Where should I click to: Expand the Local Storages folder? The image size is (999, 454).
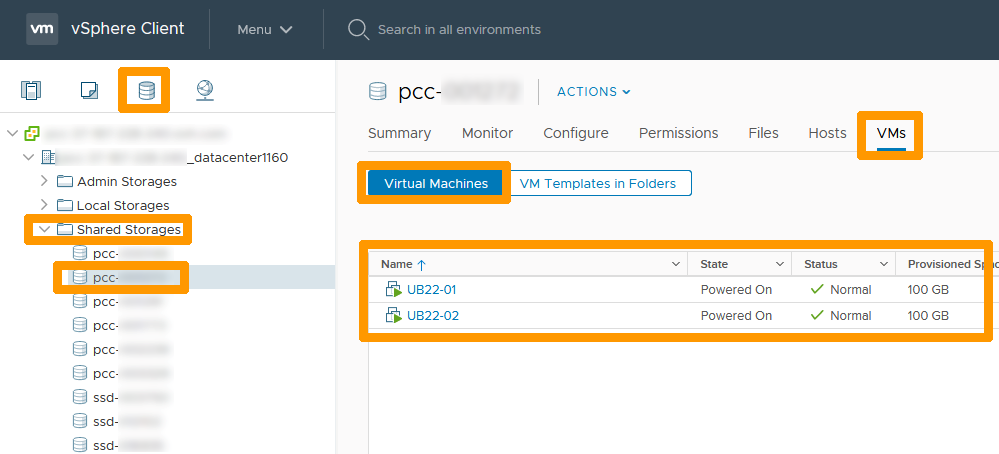(44, 205)
